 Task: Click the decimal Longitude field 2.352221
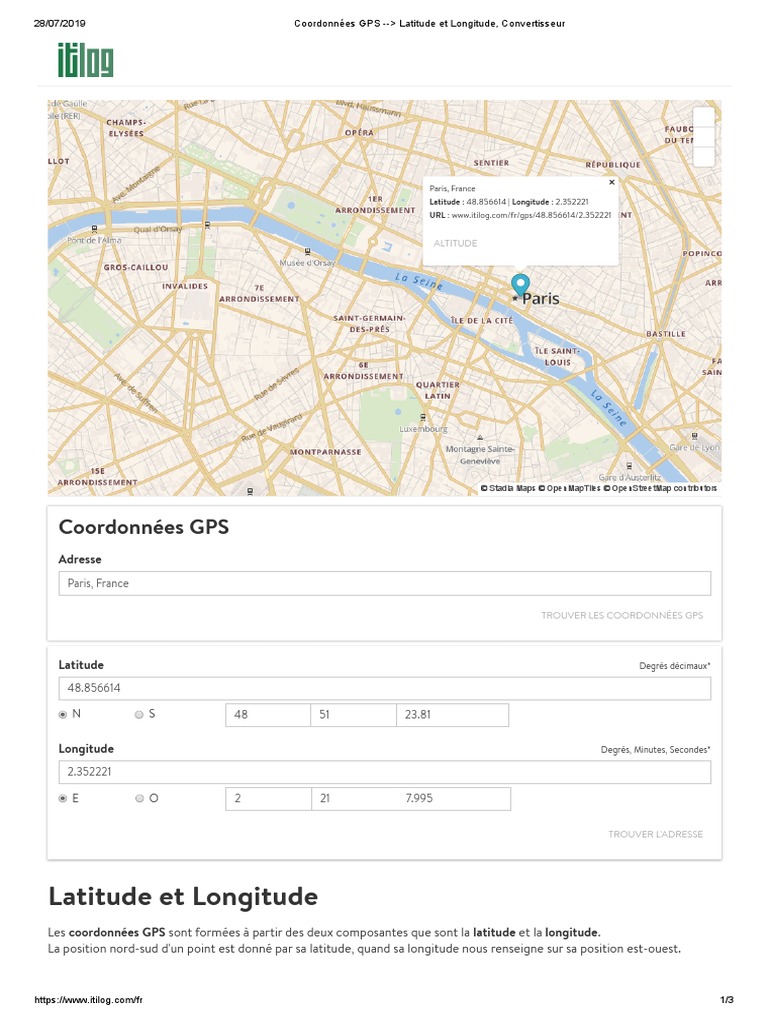point(385,772)
